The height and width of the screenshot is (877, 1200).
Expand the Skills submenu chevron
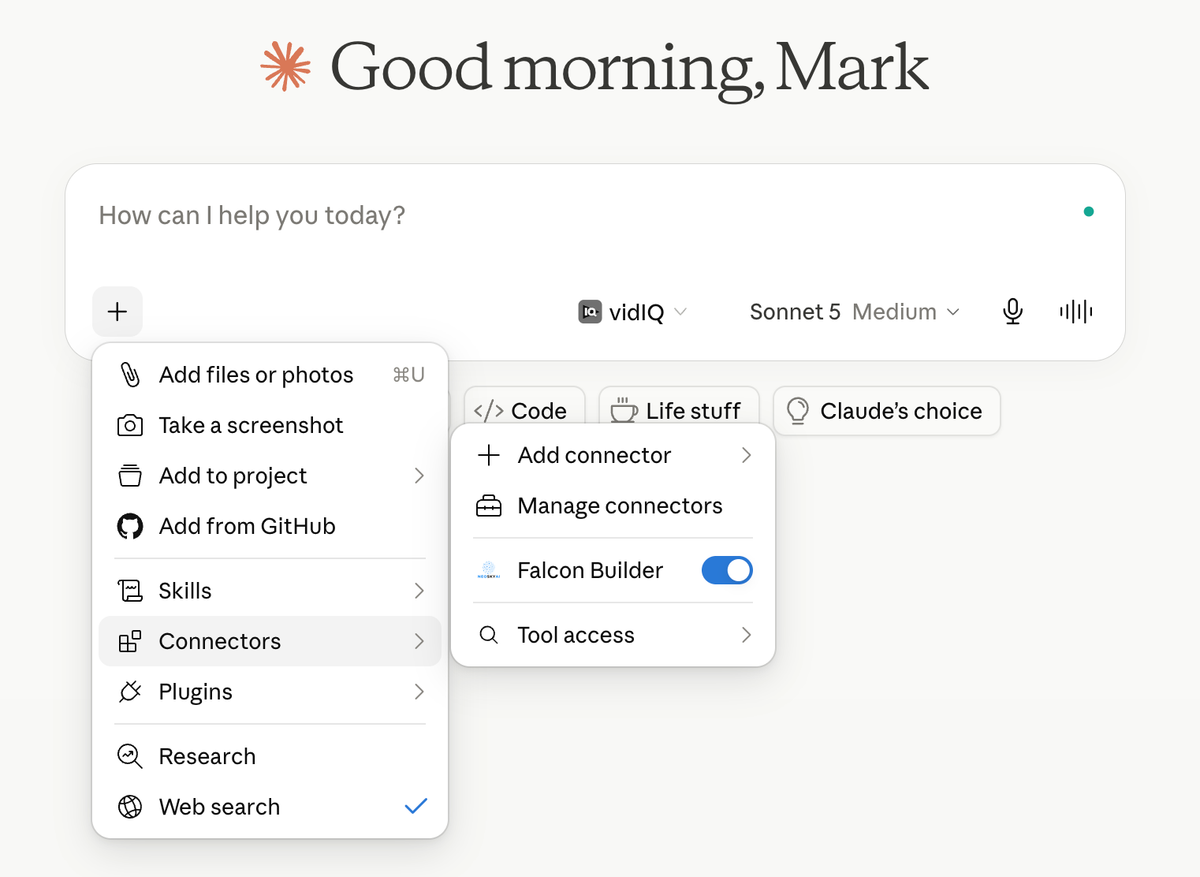[419, 591]
